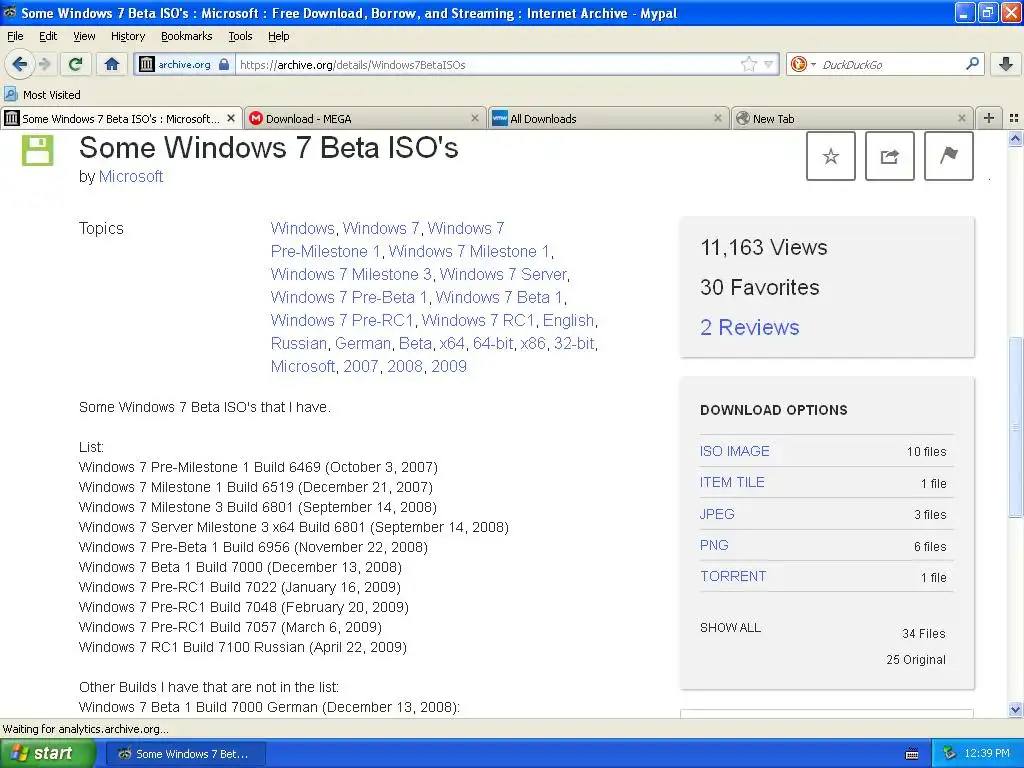Click the Mypal taskbar button
The image size is (1024, 768).
click(185, 754)
